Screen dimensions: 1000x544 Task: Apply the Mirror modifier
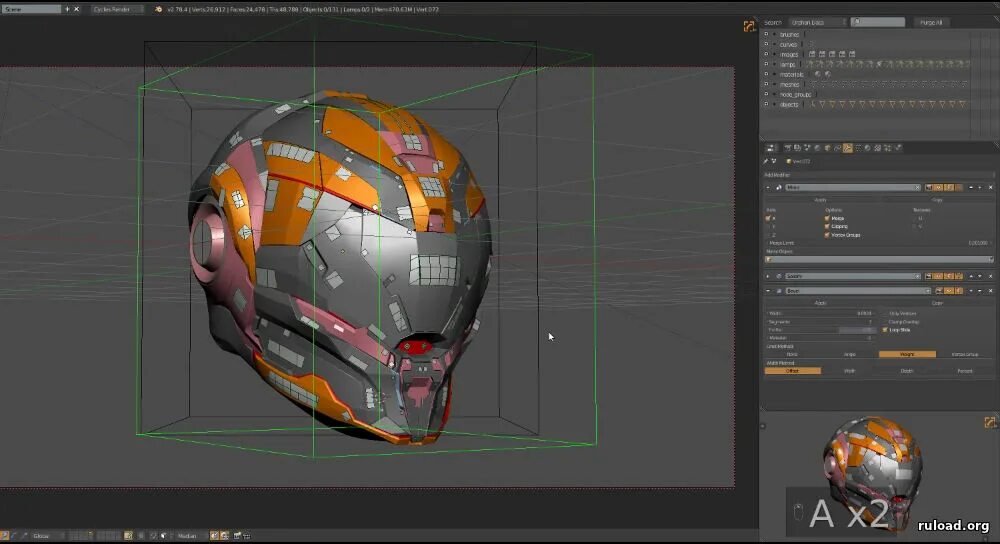click(821, 200)
